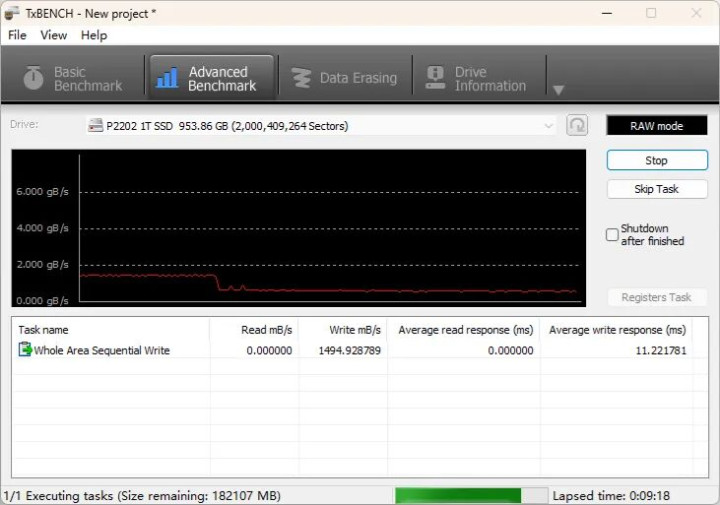The height and width of the screenshot is (505, 720).
Task: Enable Shutdown after finished checkbox
Action: 612,235
